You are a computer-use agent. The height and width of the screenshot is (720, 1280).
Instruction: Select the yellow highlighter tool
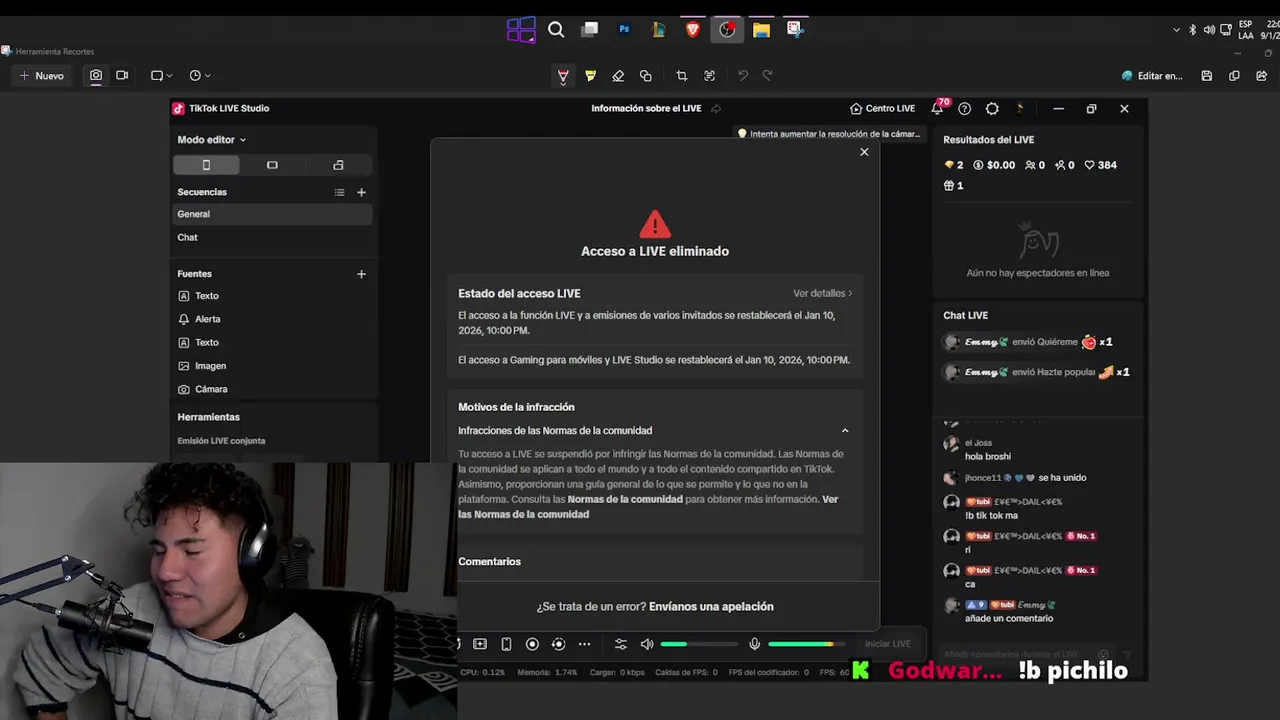tap(590, 76)
